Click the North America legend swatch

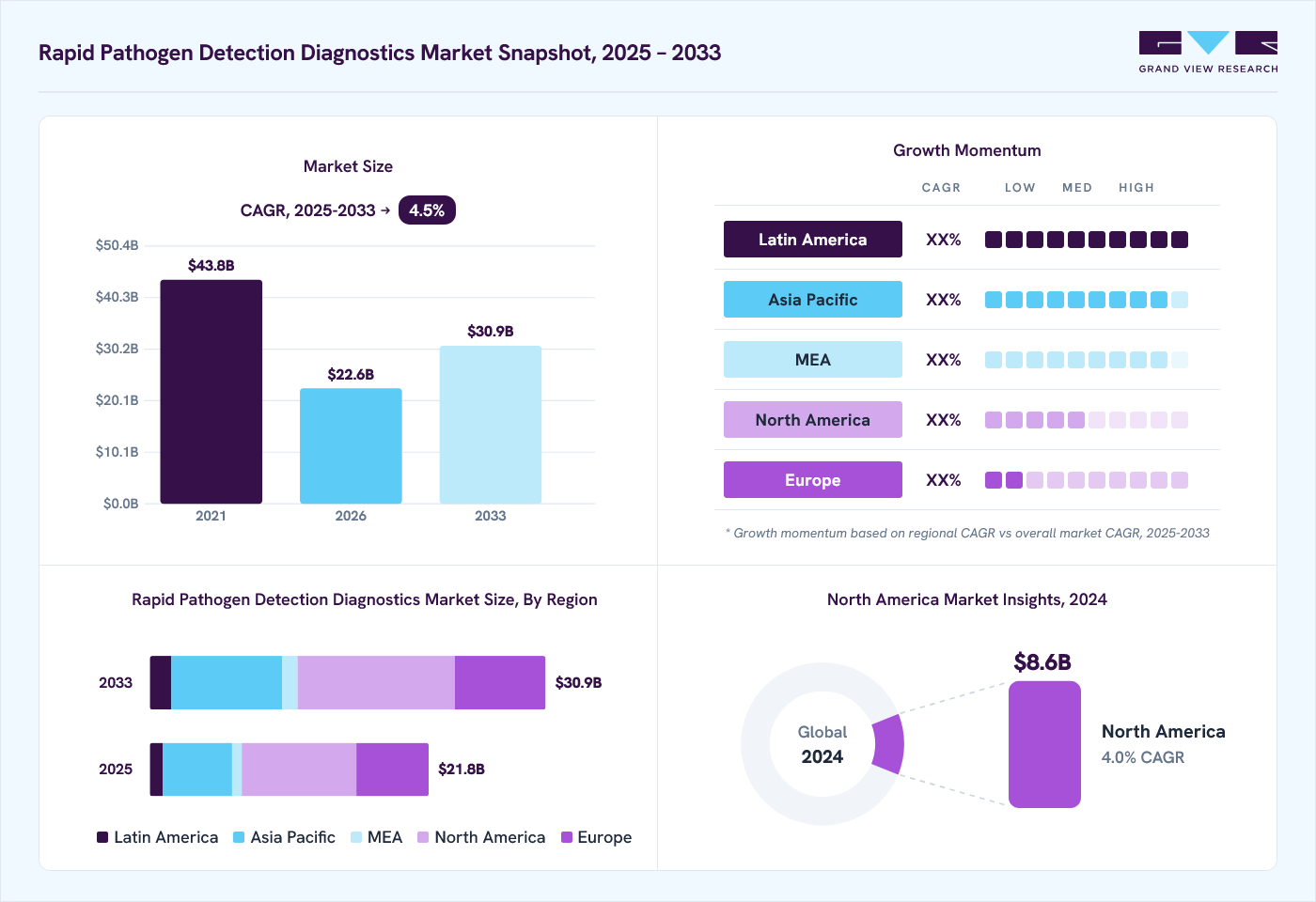tap(423, 837)
